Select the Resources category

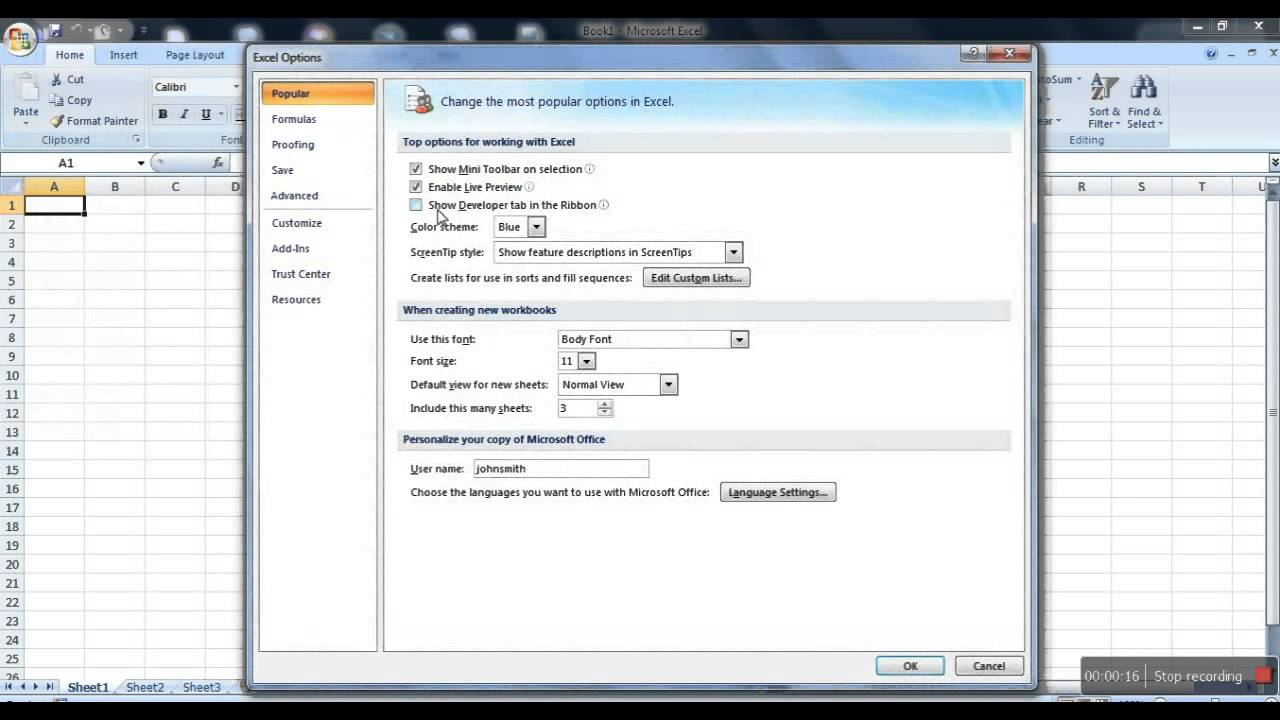pos(318,299)
